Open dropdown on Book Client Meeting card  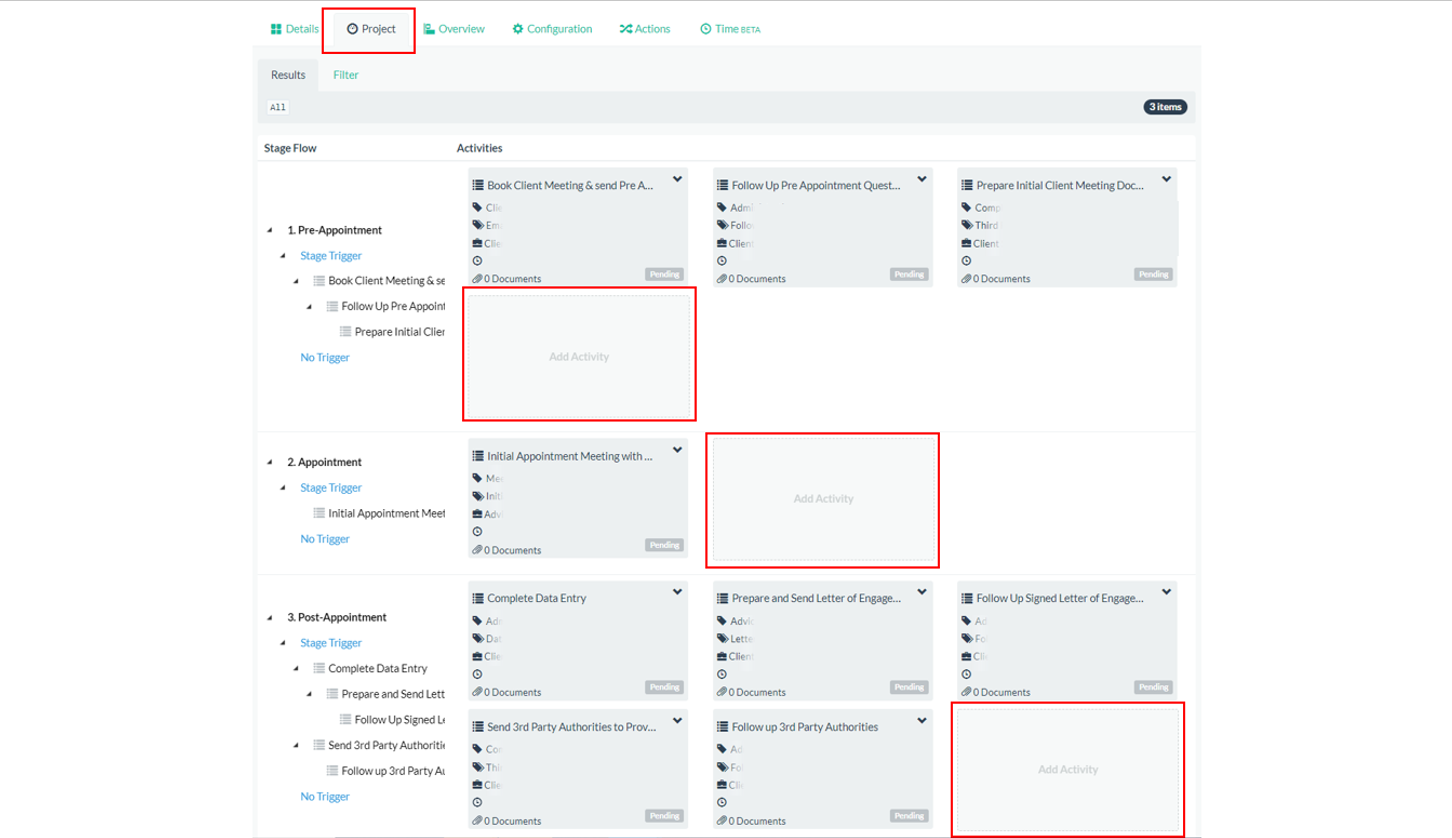677,180
